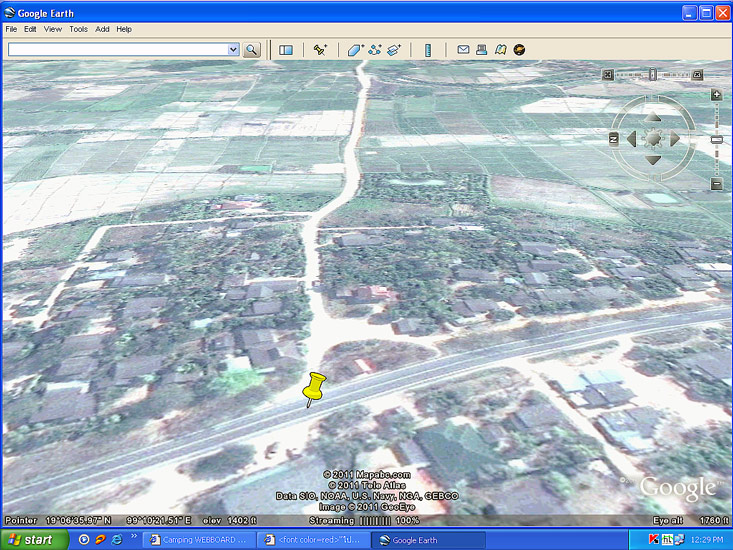The image size is (733, 550).
Task: Click the North reset N button on compass
Action: click(613, 139)
